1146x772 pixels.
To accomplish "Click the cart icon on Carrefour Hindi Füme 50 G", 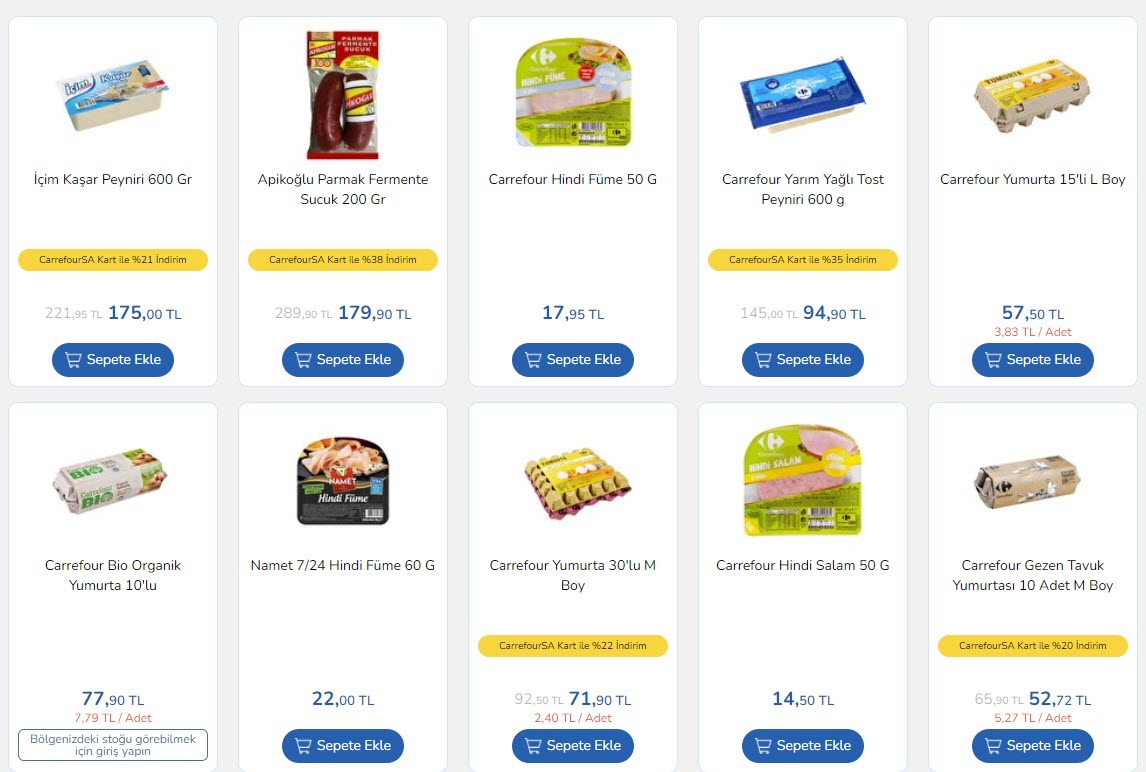I will coord(535,359).
